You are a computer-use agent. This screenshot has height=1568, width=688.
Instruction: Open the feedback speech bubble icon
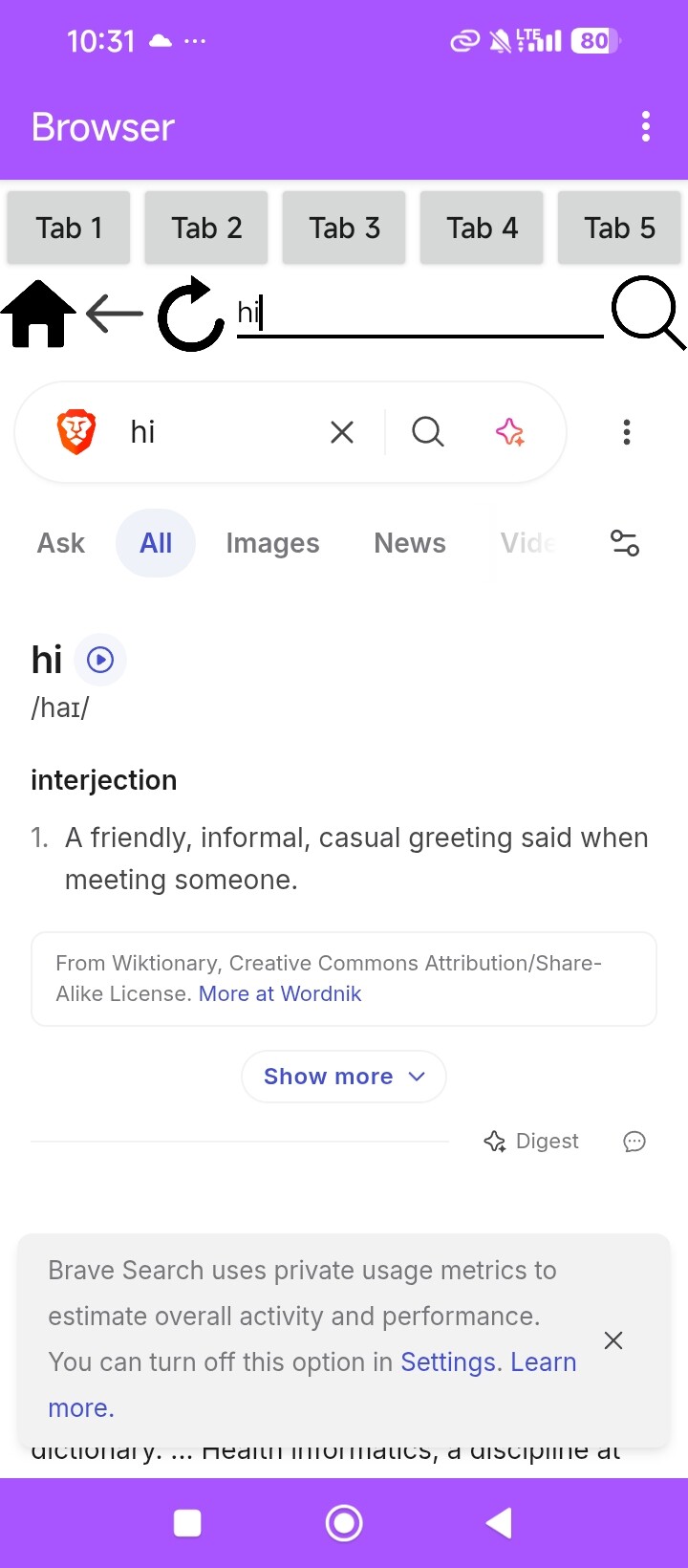click(634, 1141)
